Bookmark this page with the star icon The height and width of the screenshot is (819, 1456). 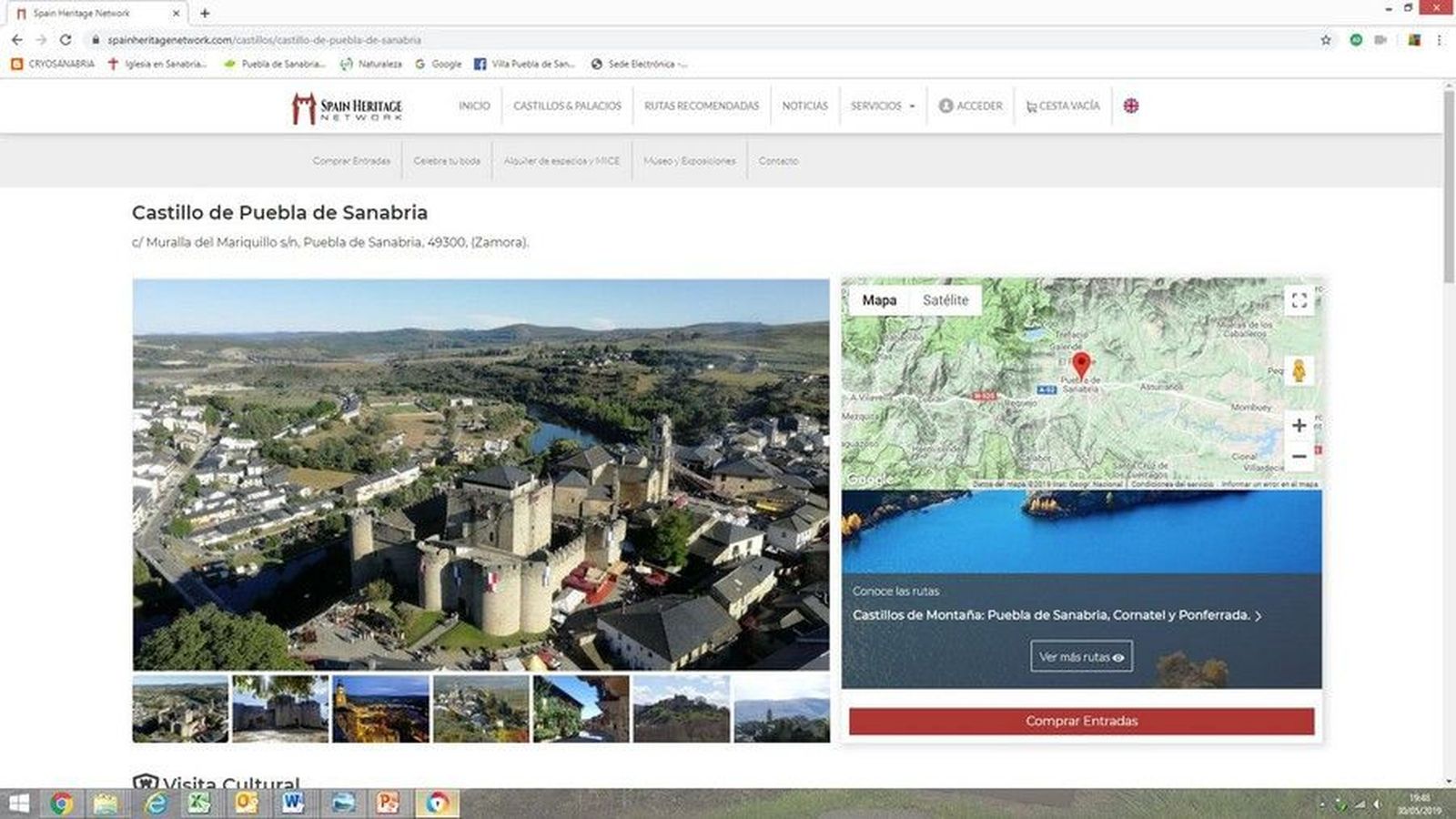[1326, 40]
